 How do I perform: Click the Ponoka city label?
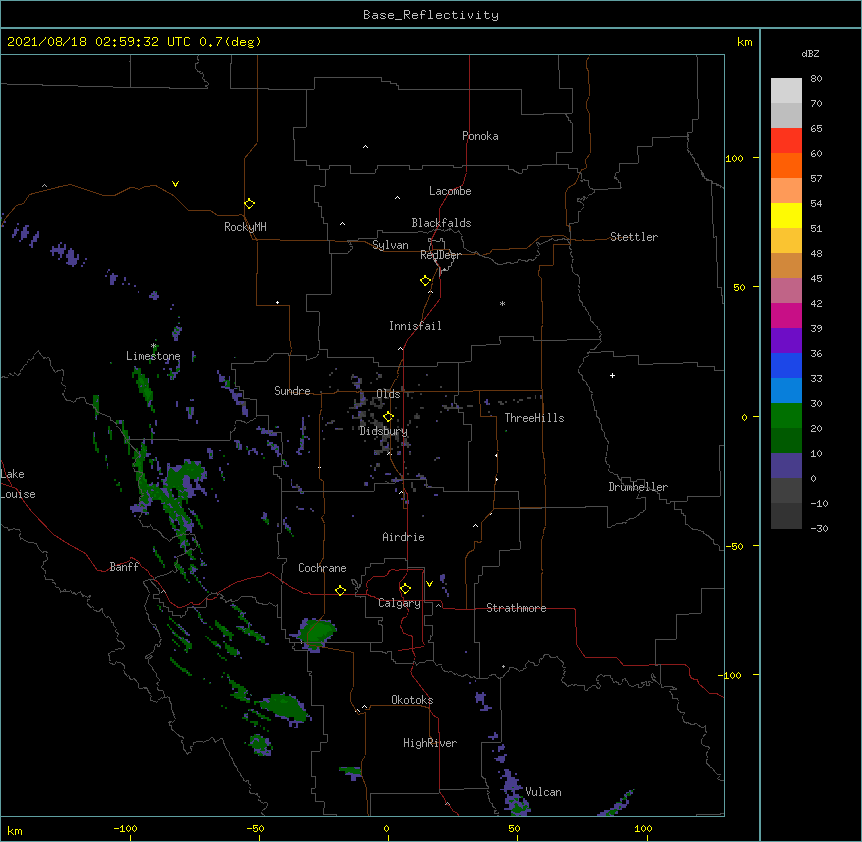[x=480, y=136]
